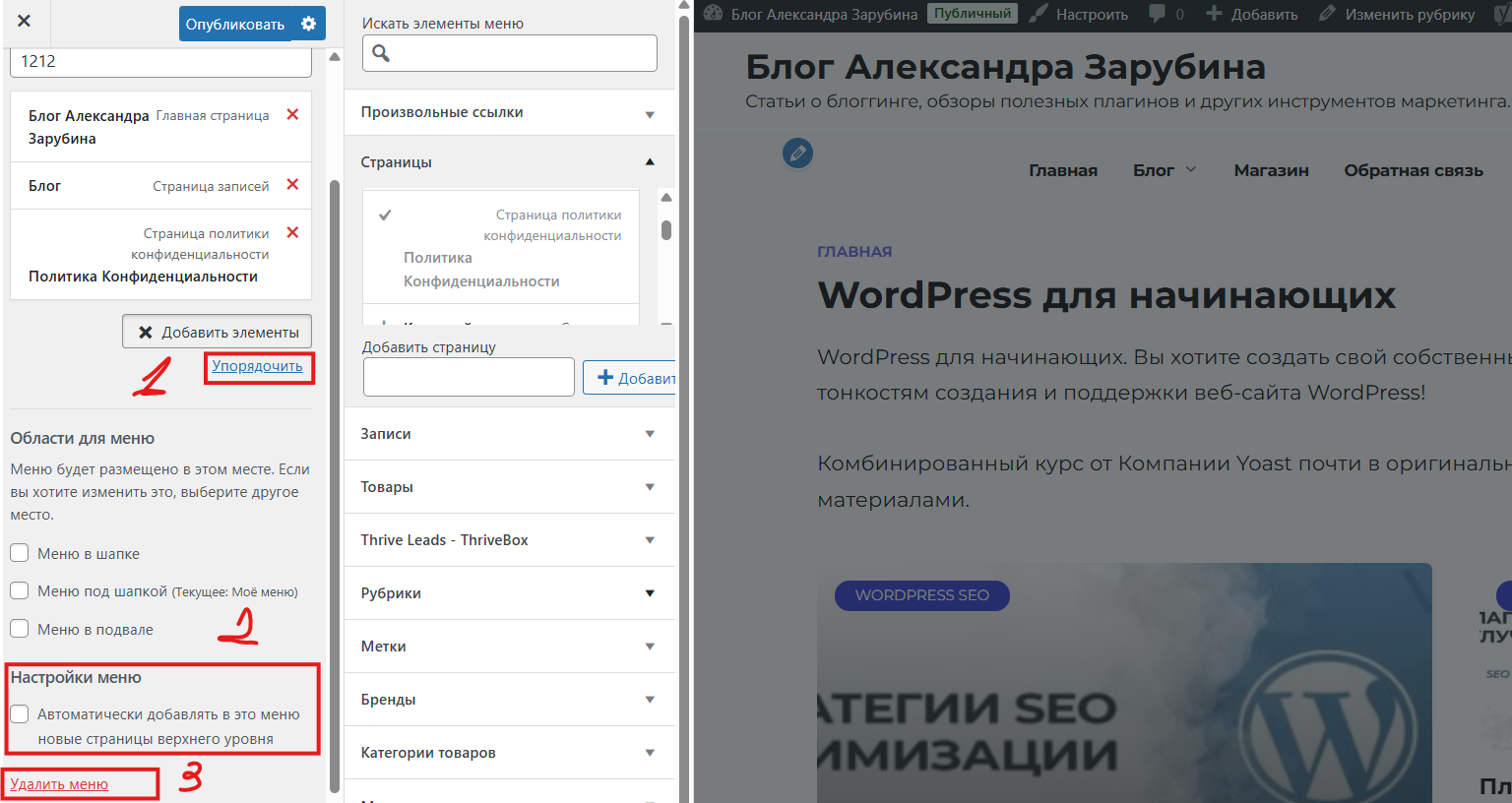The height and width of the screenshot is (803, 1512).
Task: Click the comments bubble icon in admin bar
Action: [x=1158, y=14]
